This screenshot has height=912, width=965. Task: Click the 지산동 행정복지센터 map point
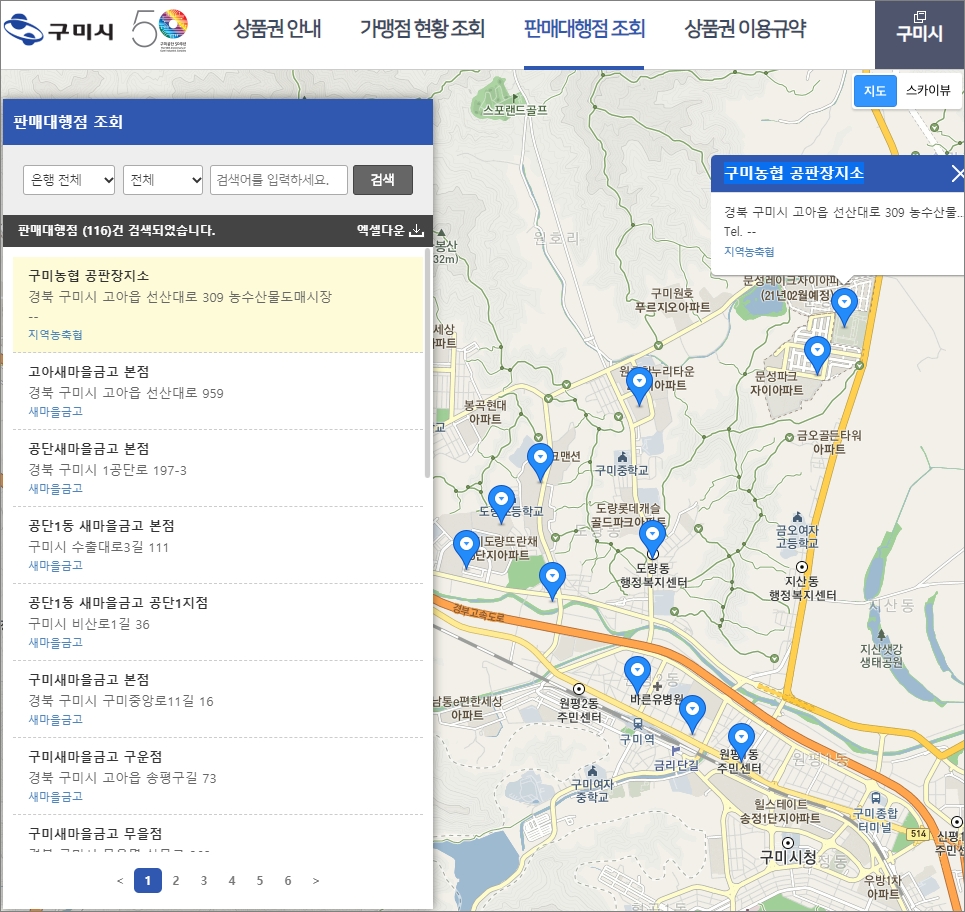click(803, 567)
